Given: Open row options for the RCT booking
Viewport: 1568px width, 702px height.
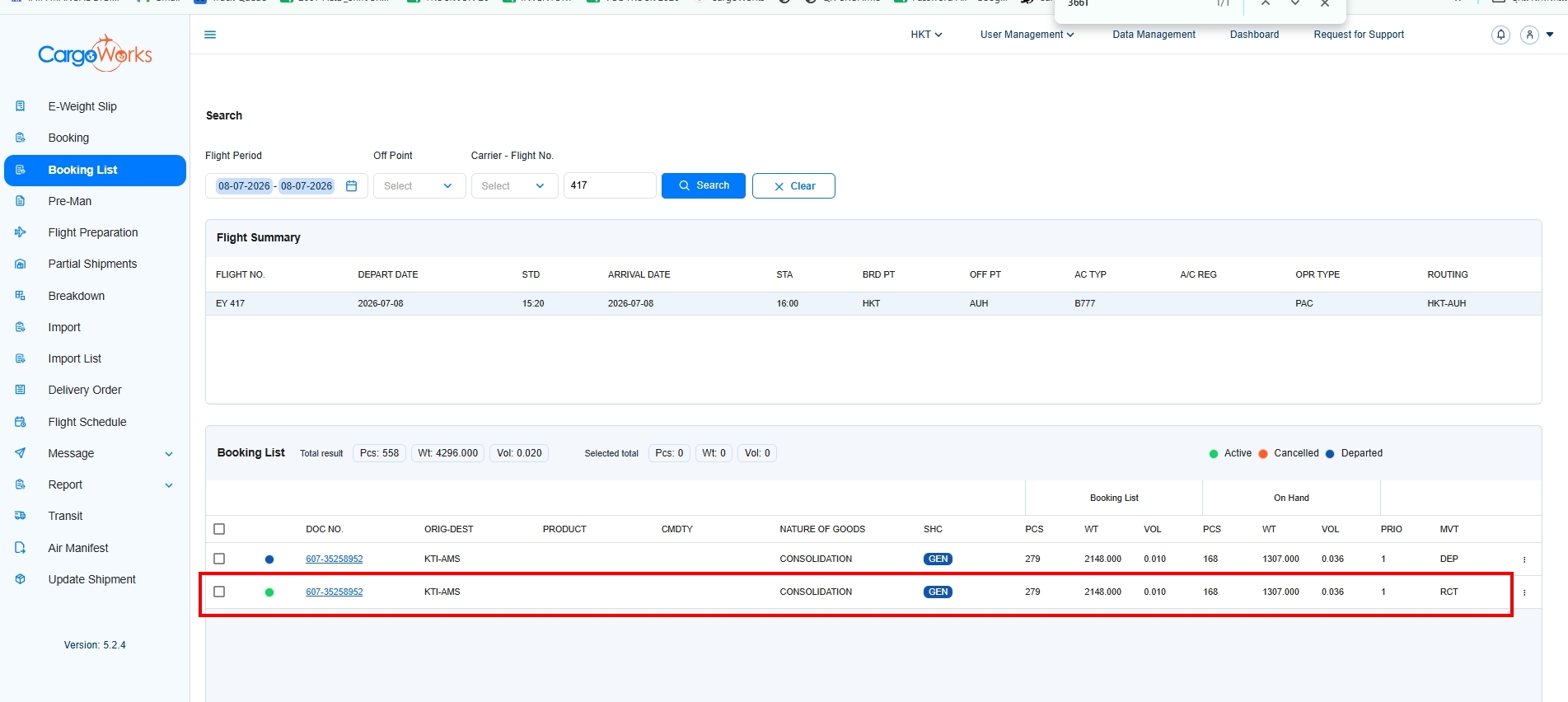Looking at the screenshot, I should point(1524,592).
